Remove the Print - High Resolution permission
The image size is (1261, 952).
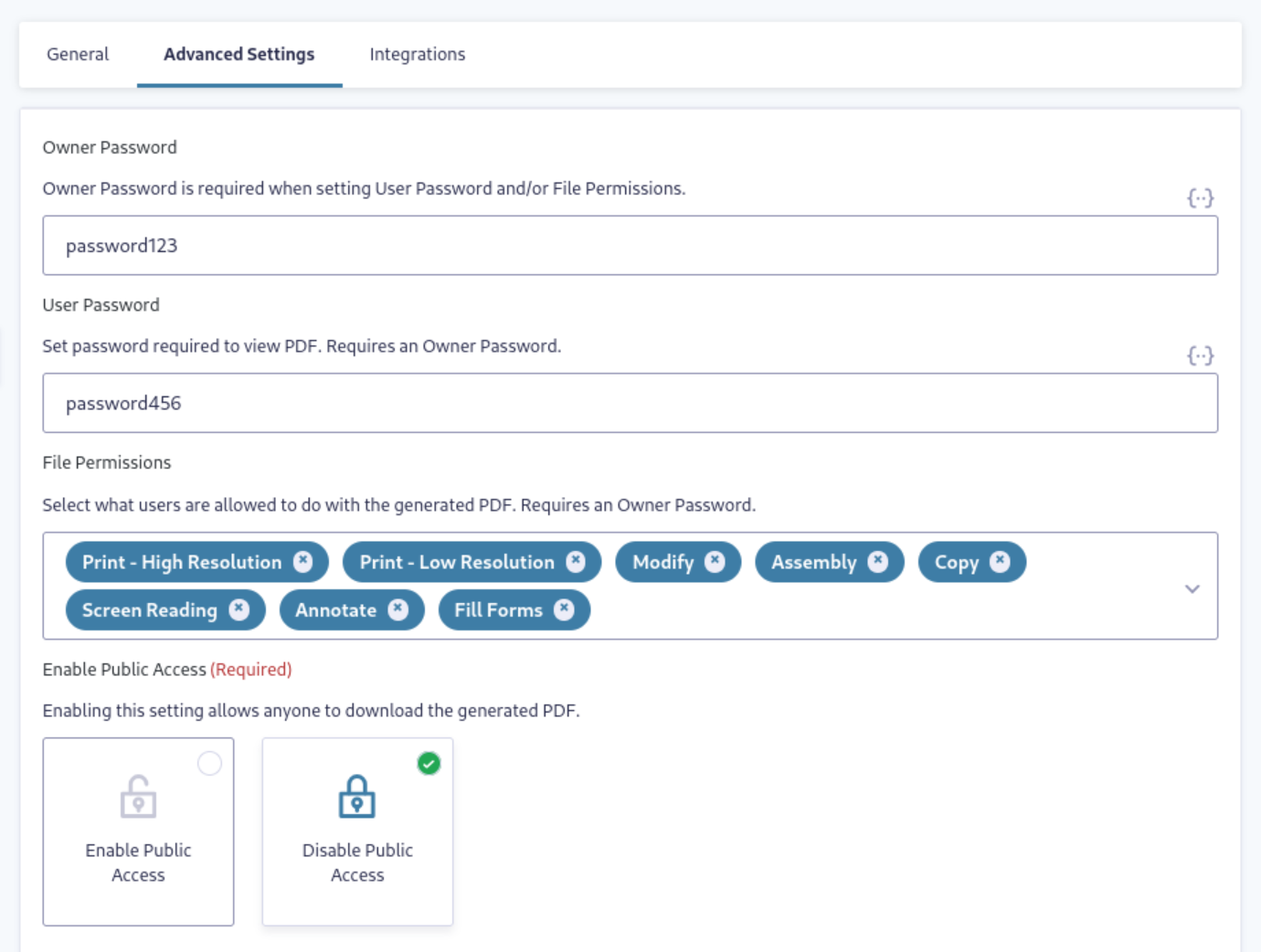[x=305, y=562]
